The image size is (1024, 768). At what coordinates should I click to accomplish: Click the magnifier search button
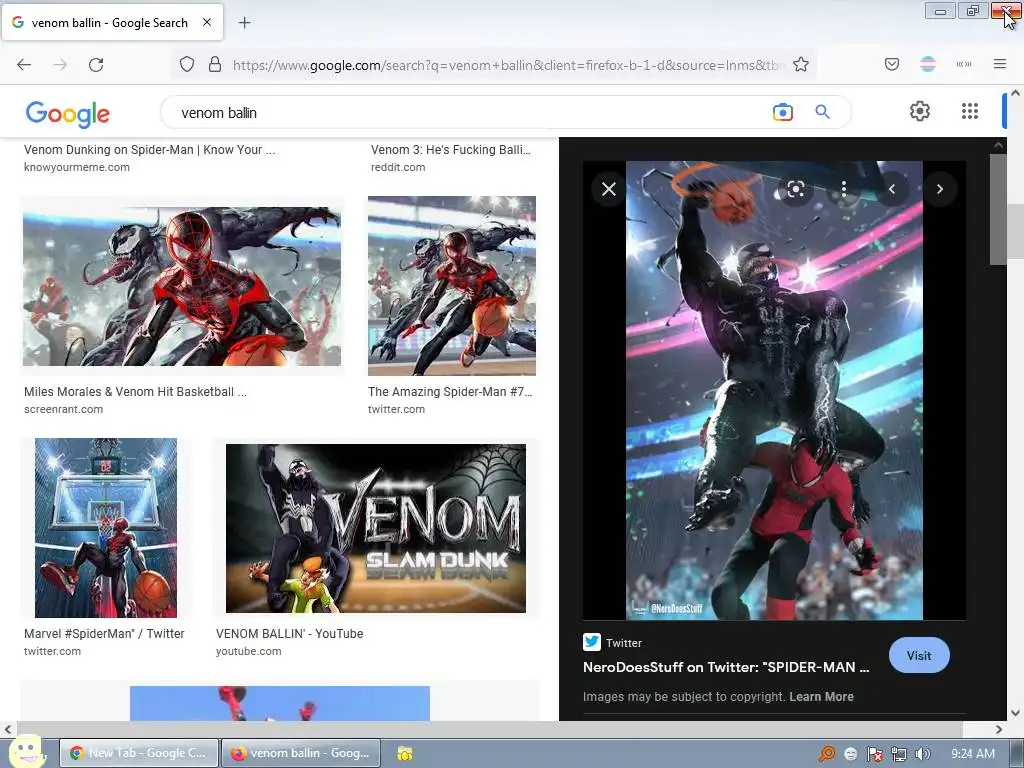822,112
